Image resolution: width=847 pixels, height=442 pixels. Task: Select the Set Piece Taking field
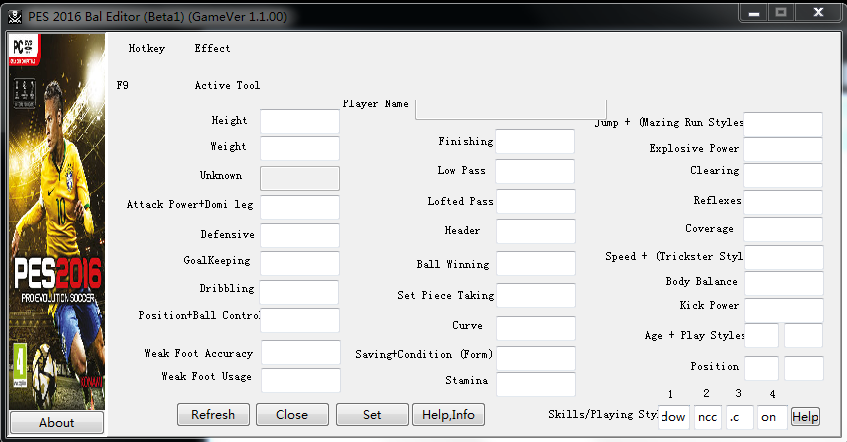(x=536, y=295)
